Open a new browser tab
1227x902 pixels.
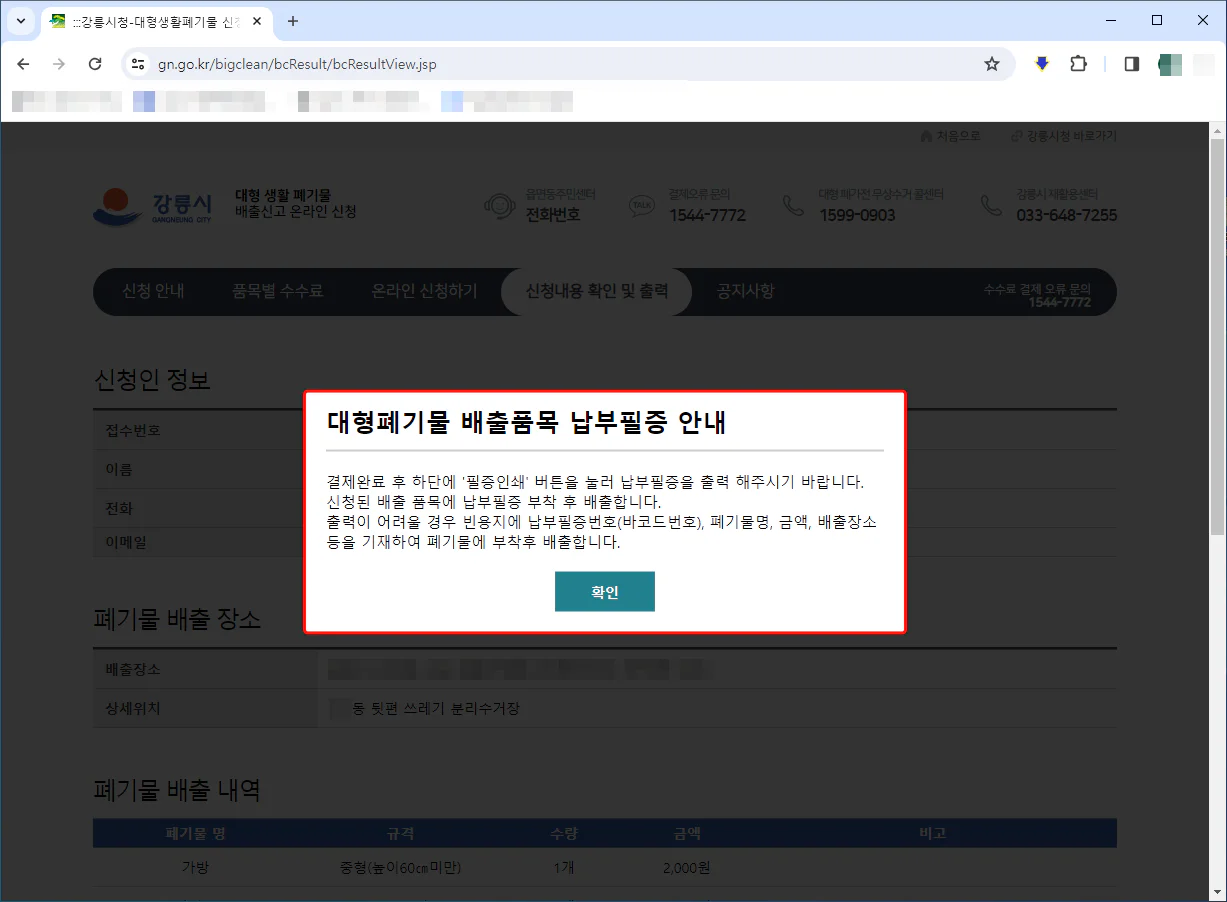[x=293, y=21]
